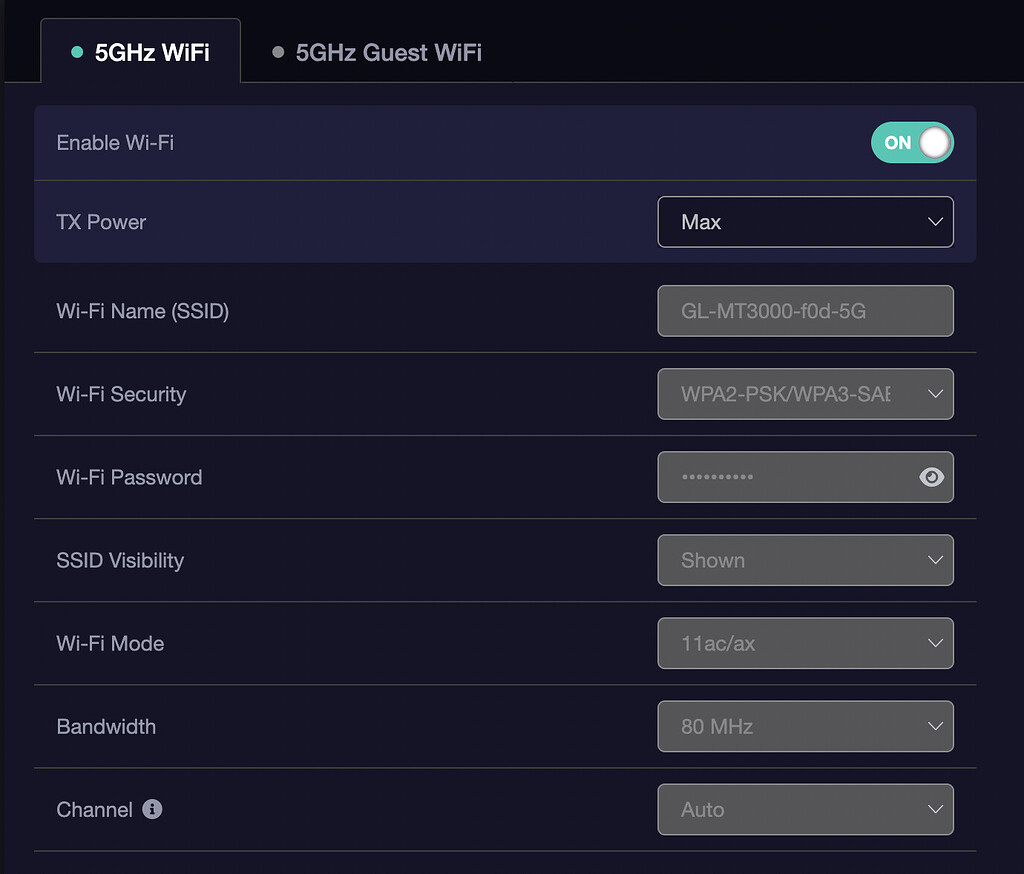Click the Wi-Fi Mode dropdown chevron
1024x874 pixels.
point(935,643)
